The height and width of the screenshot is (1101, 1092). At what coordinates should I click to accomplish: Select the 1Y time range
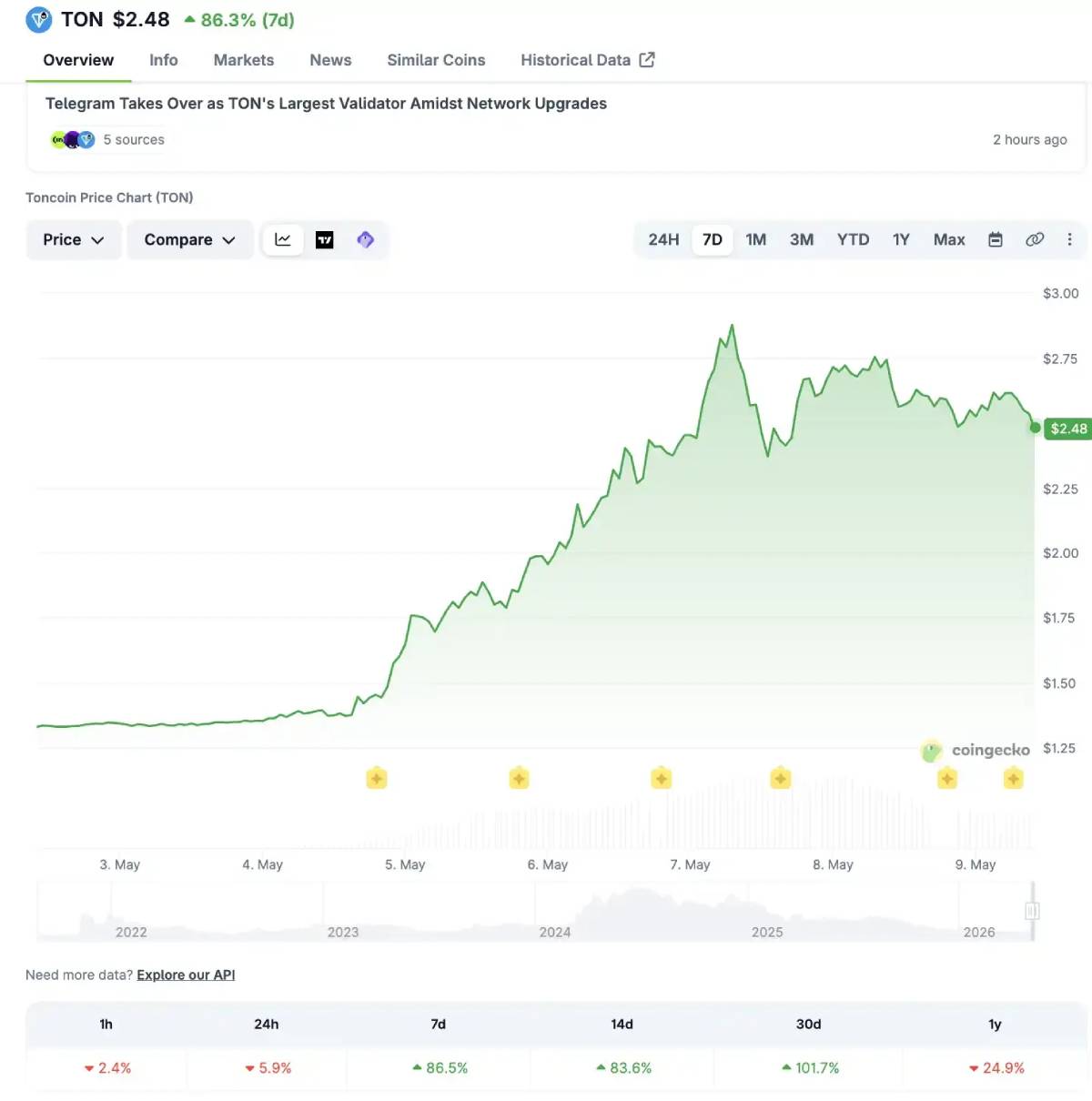coord(901,239)
